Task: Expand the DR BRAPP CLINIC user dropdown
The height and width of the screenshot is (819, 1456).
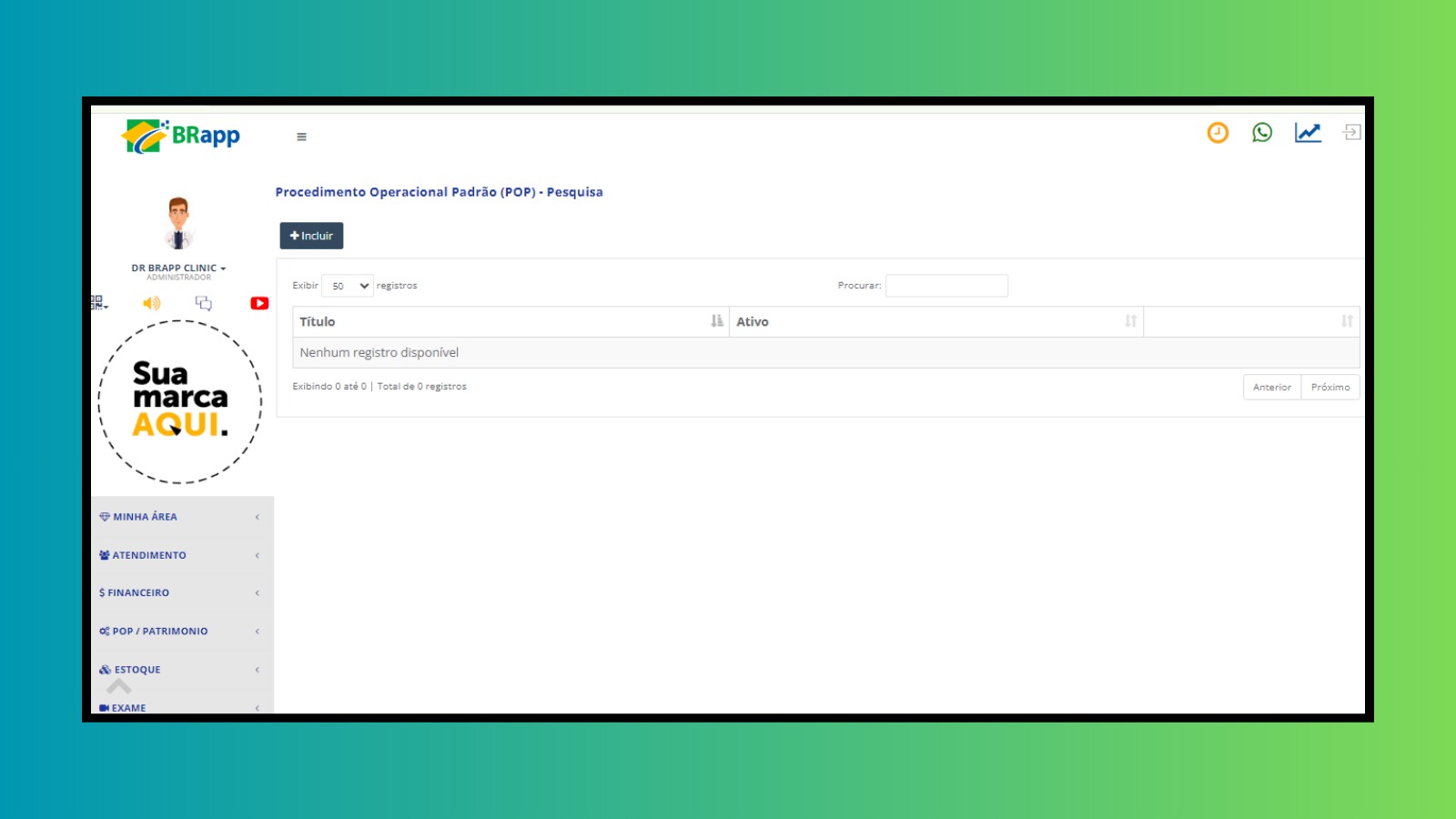Action: (x=178, y=268)
